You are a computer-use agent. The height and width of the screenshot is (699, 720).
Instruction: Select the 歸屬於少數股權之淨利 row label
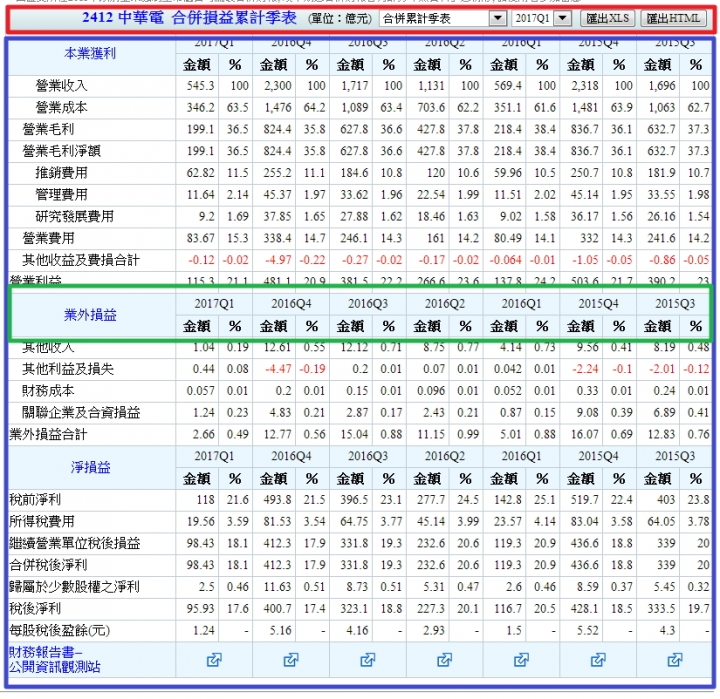tap(74, 587)
